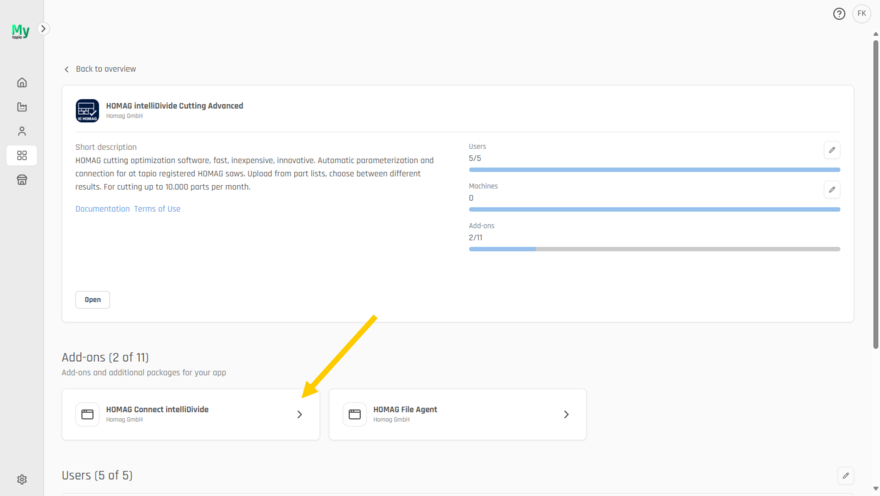Click the back arrow beside Back to overview
This screenshot has height=496, width=880.
[66, 69]
